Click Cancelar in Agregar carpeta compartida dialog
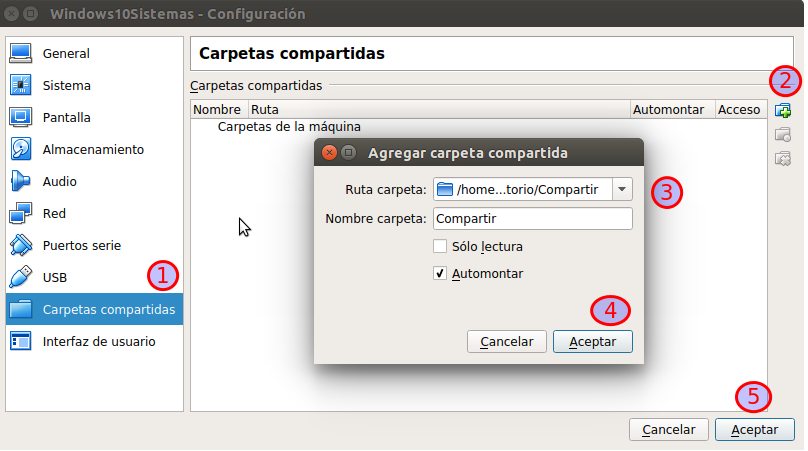 pyautogui.click(x=507, y=341)
